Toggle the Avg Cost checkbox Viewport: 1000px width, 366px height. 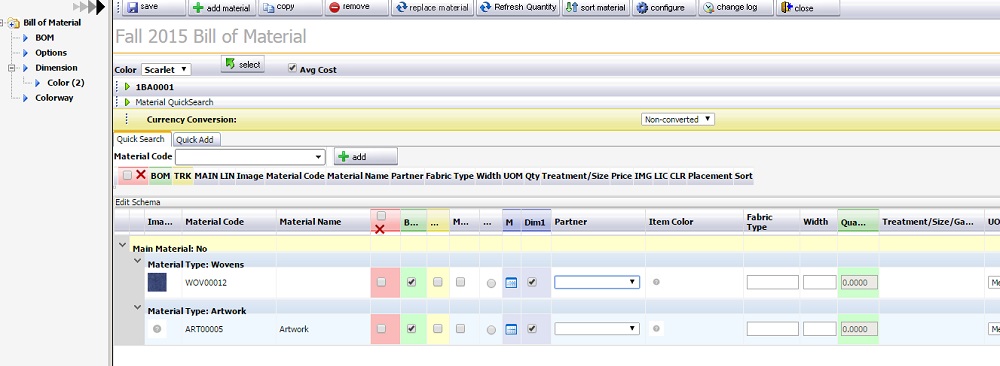(292, 68)
